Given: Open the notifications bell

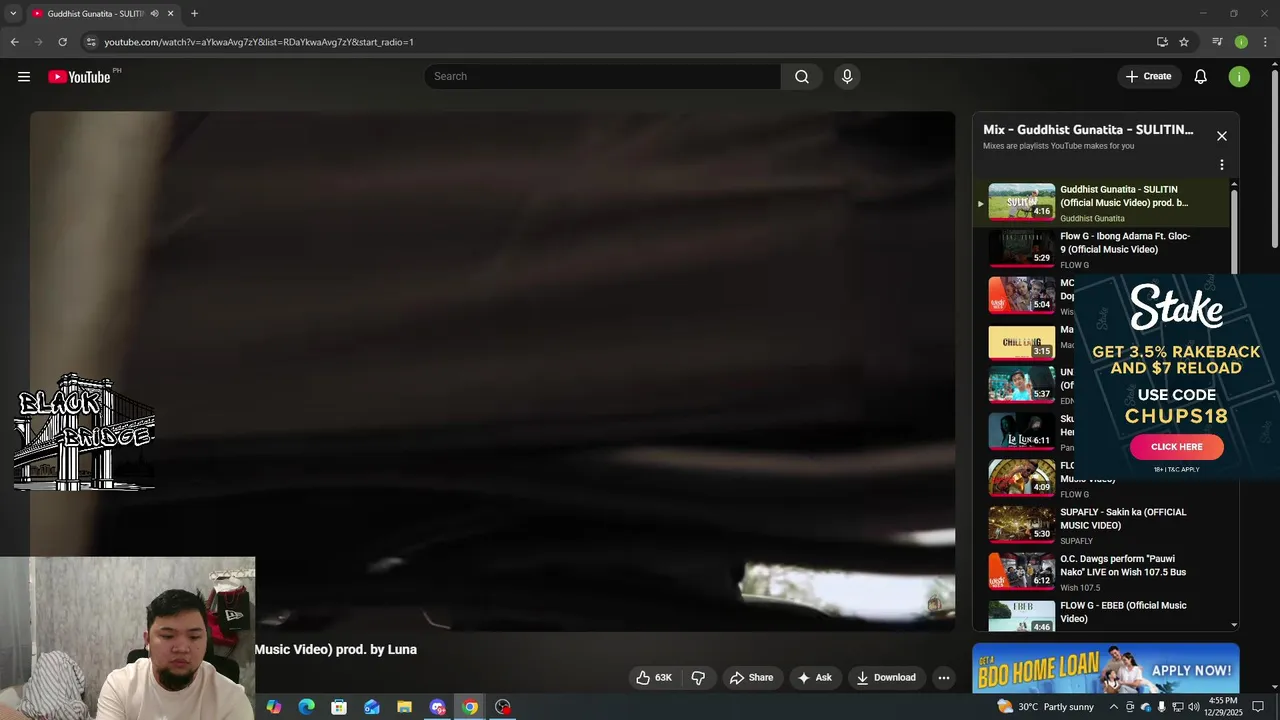Looking at the screenshot, I should [1201, 77].
